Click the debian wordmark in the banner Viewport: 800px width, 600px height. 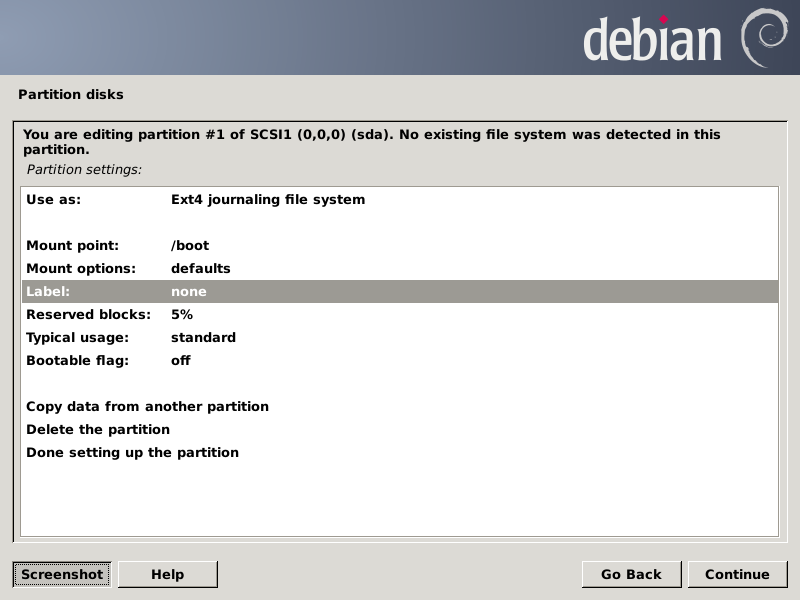pos(652,40)
